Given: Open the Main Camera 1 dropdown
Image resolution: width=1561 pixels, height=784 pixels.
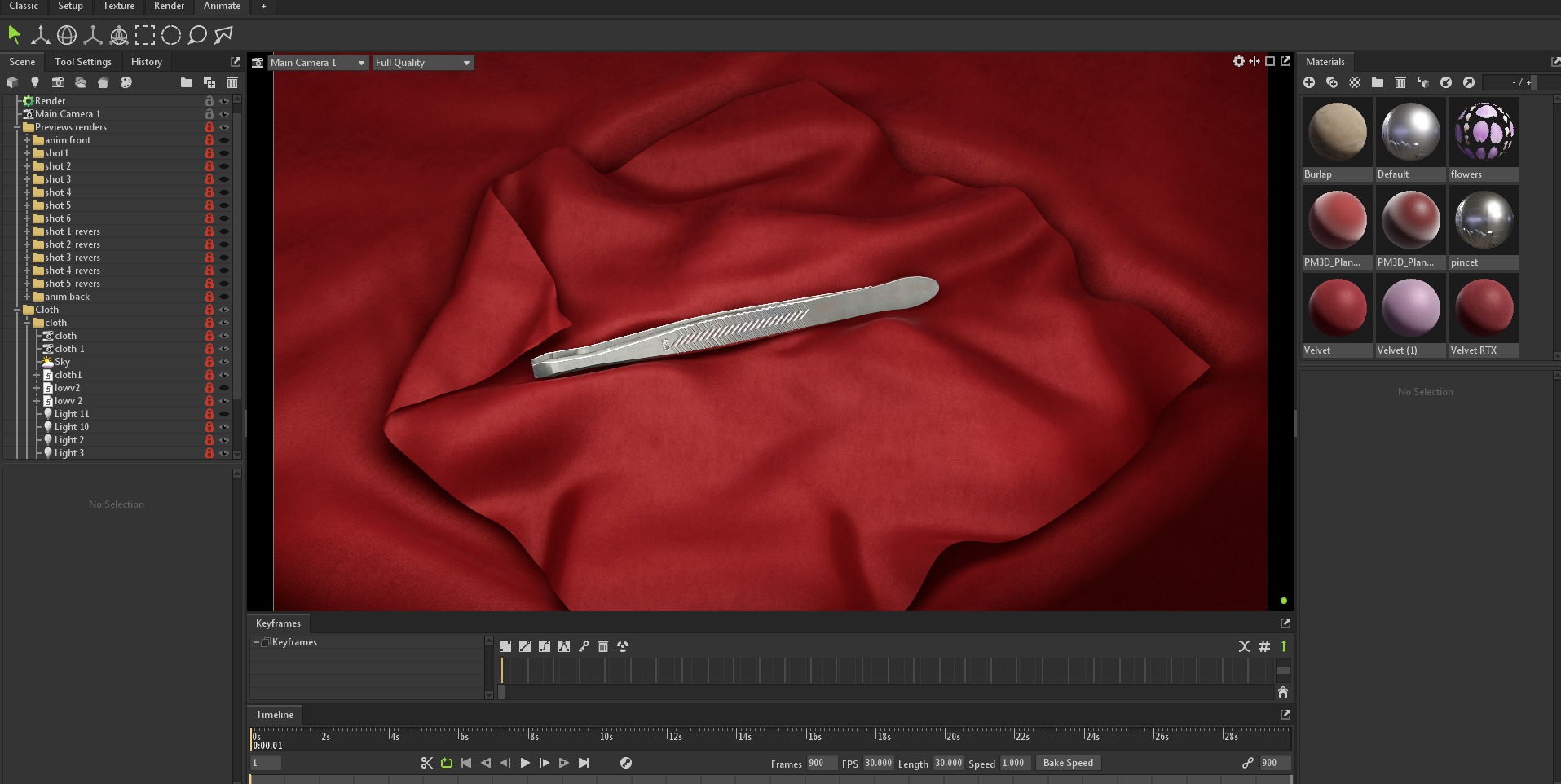Looking at the screenshot, I should tap(318, 63).
